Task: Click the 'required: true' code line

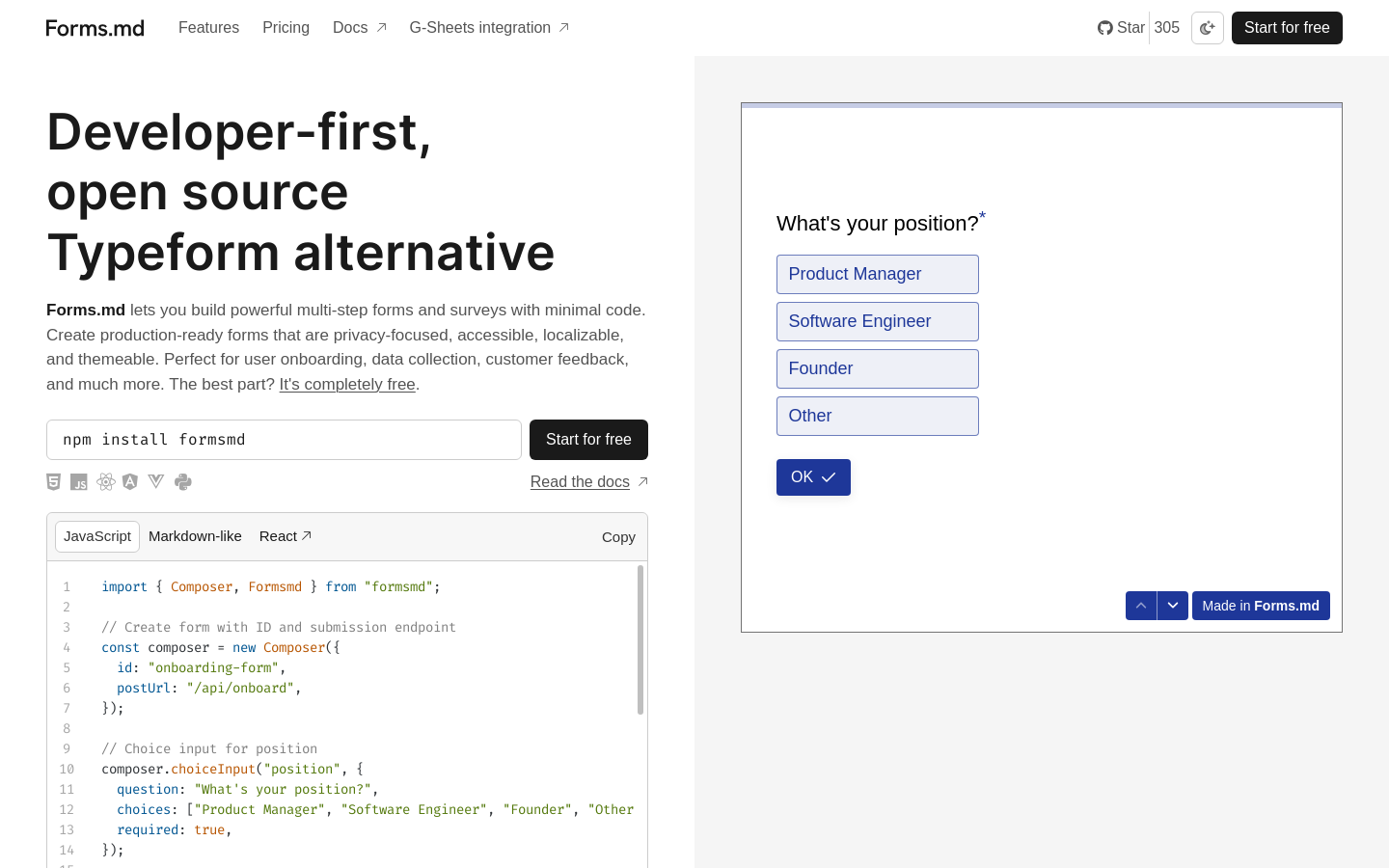Action: point(175,829)
